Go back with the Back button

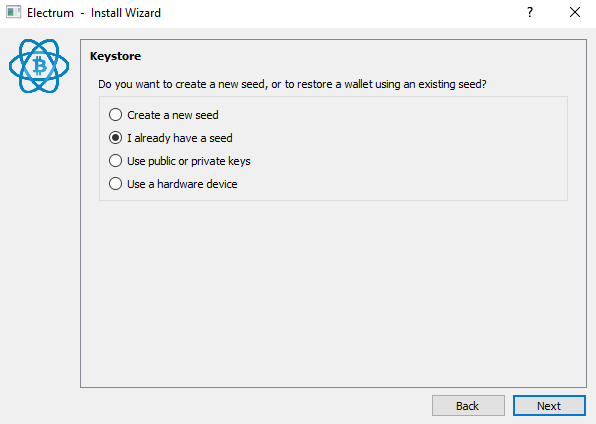468,406
